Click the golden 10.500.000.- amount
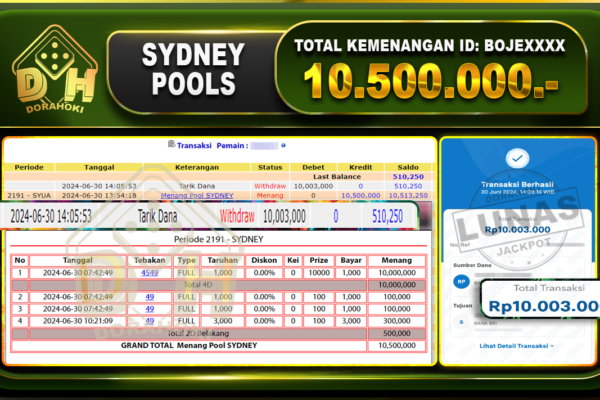The image size is (600, 400). (431, 81)
